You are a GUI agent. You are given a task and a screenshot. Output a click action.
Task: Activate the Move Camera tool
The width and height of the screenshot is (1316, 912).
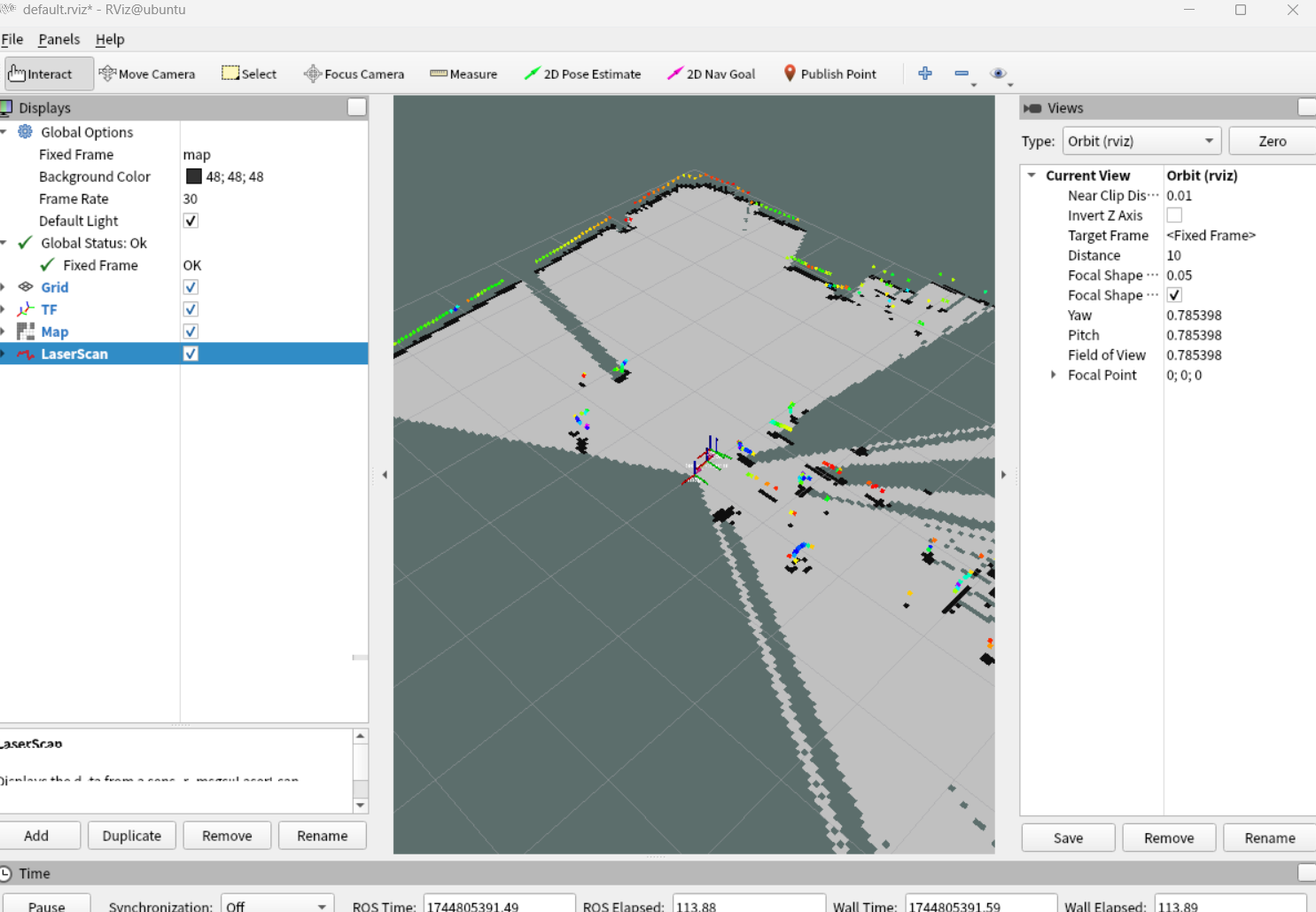point(147,74)
